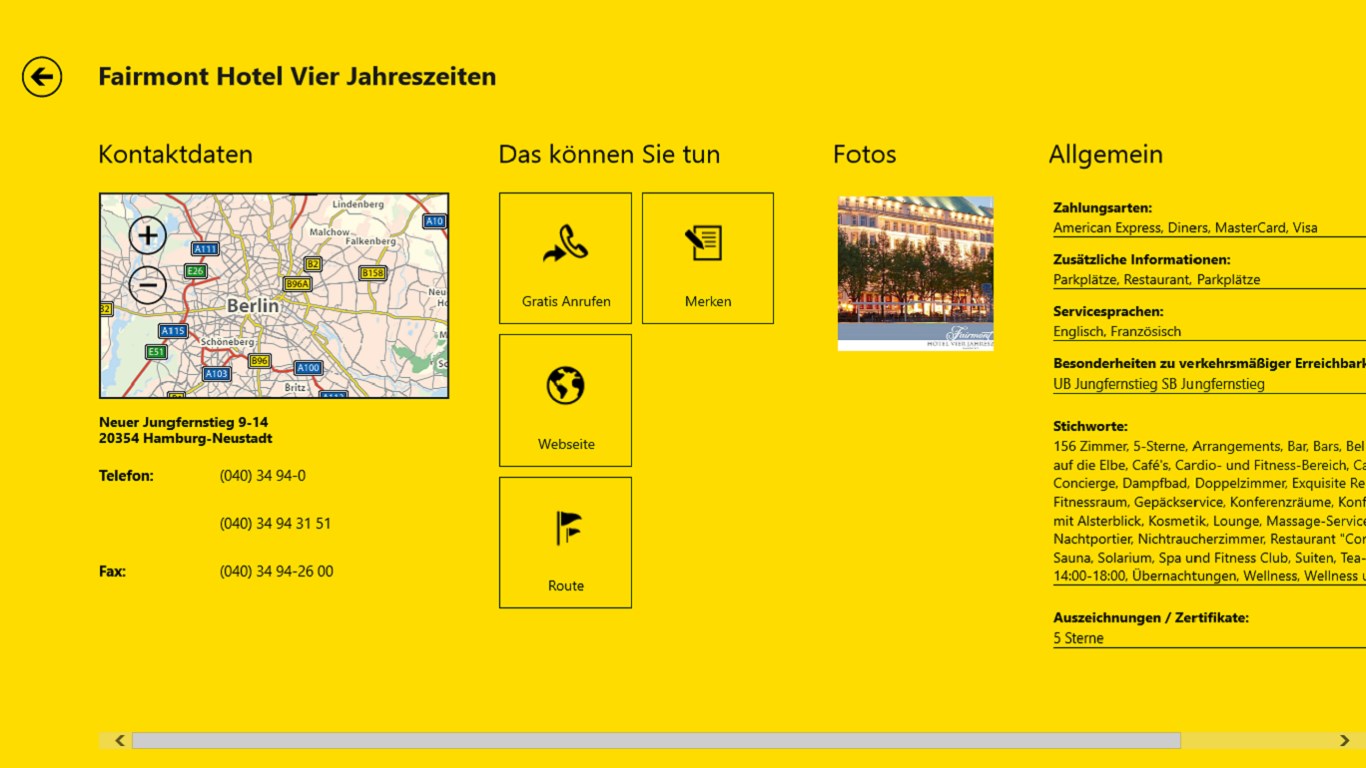Click the Stichworte label
Image resolution: width=1366 pixels, height=768 pixels.
tap(1091, 427)
